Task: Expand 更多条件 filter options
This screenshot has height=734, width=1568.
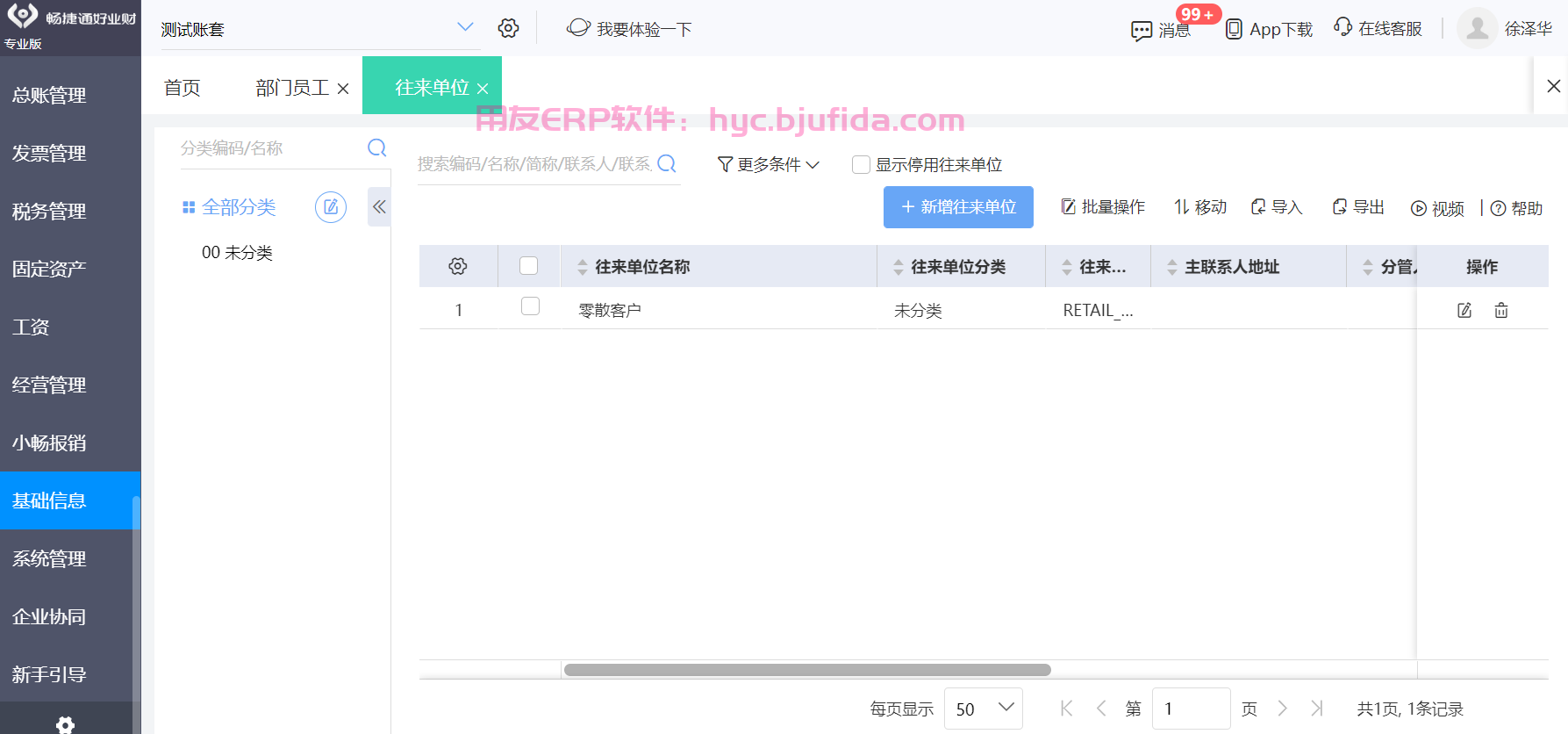Action: tap(768, 164)
